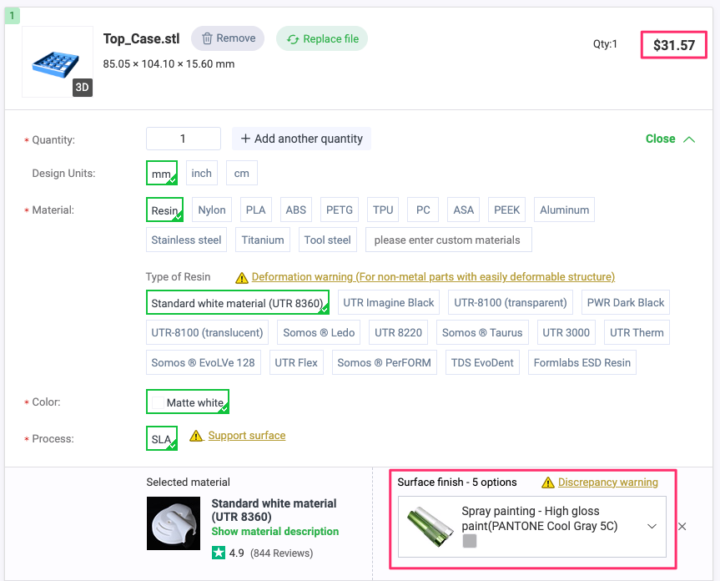The height and width of the screenshot is (581, 720).
Task: Select UTR Imagine Black resin type
Action: tap(388, 302)
